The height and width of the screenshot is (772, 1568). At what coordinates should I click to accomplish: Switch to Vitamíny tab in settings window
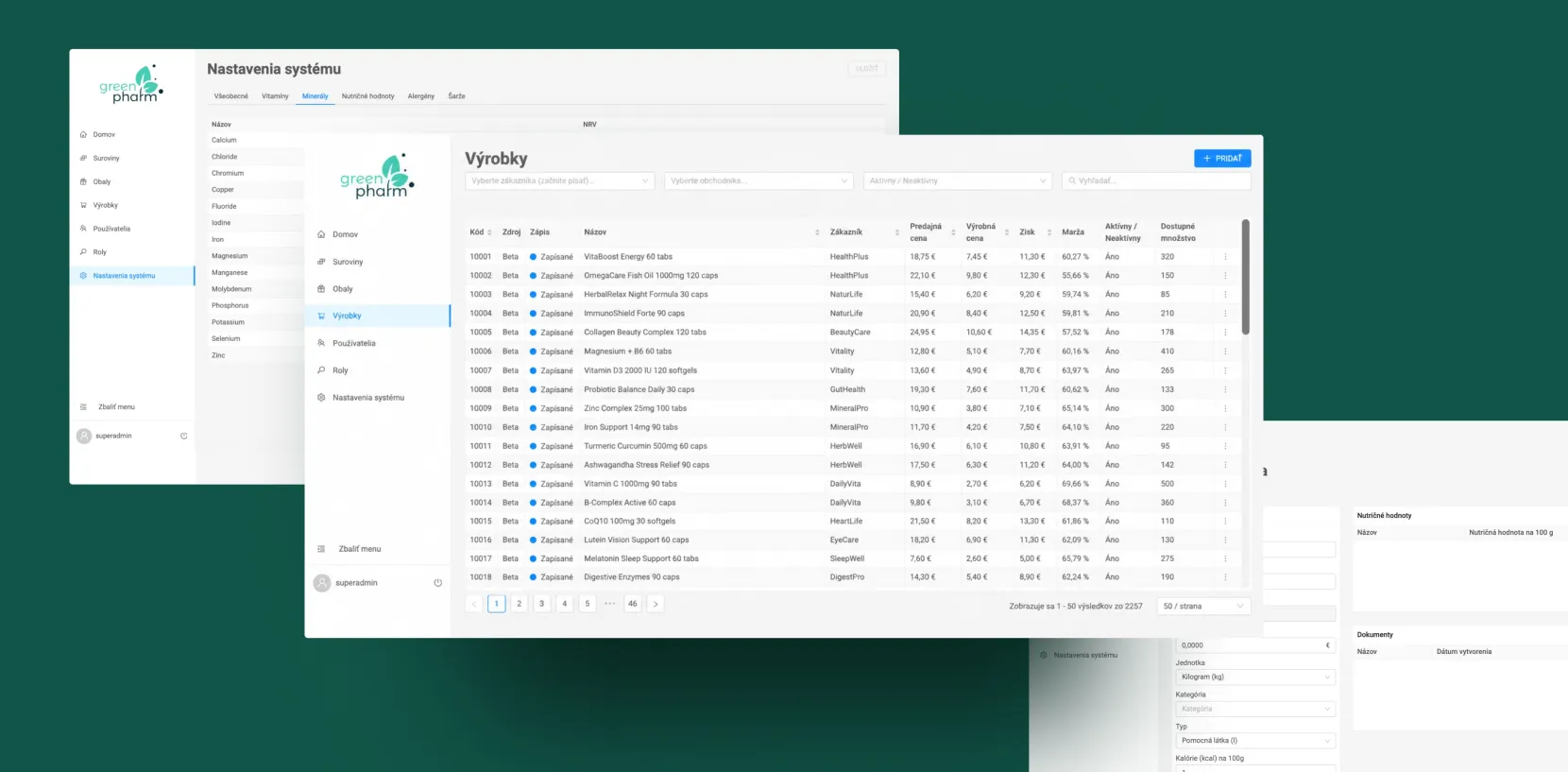tap(275, 96)
